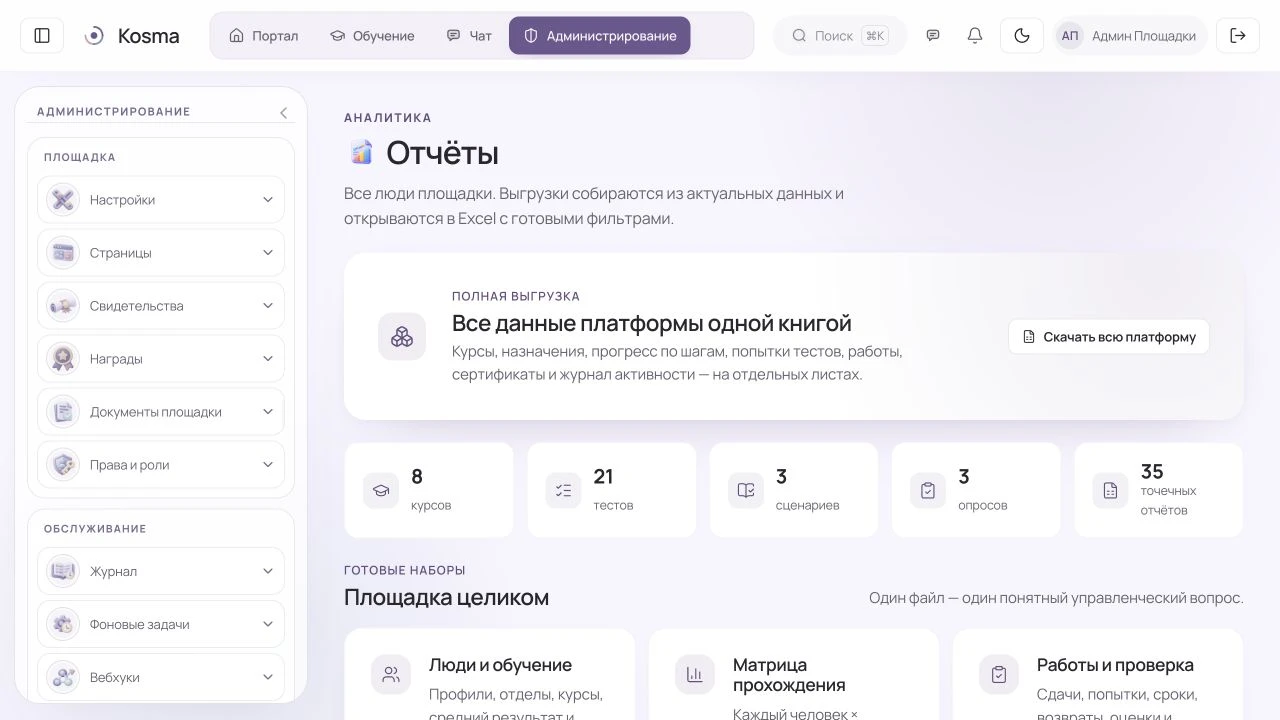Viewport: 1280px width, 720px height.
Task: Click the Фоновые задачи icon
Action: pos(63,624)
